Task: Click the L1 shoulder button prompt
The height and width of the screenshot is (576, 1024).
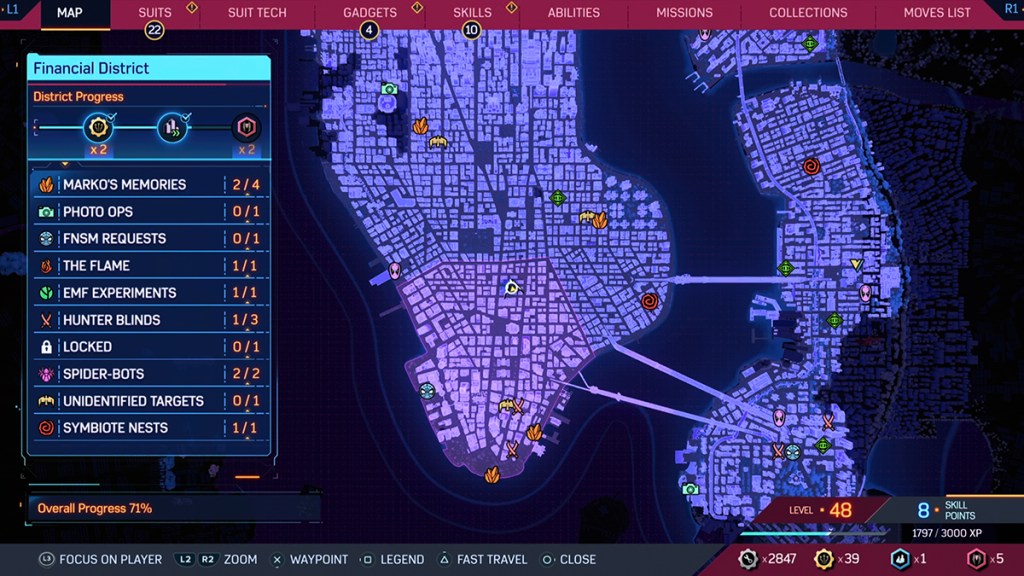Action: tap(12, 9)
